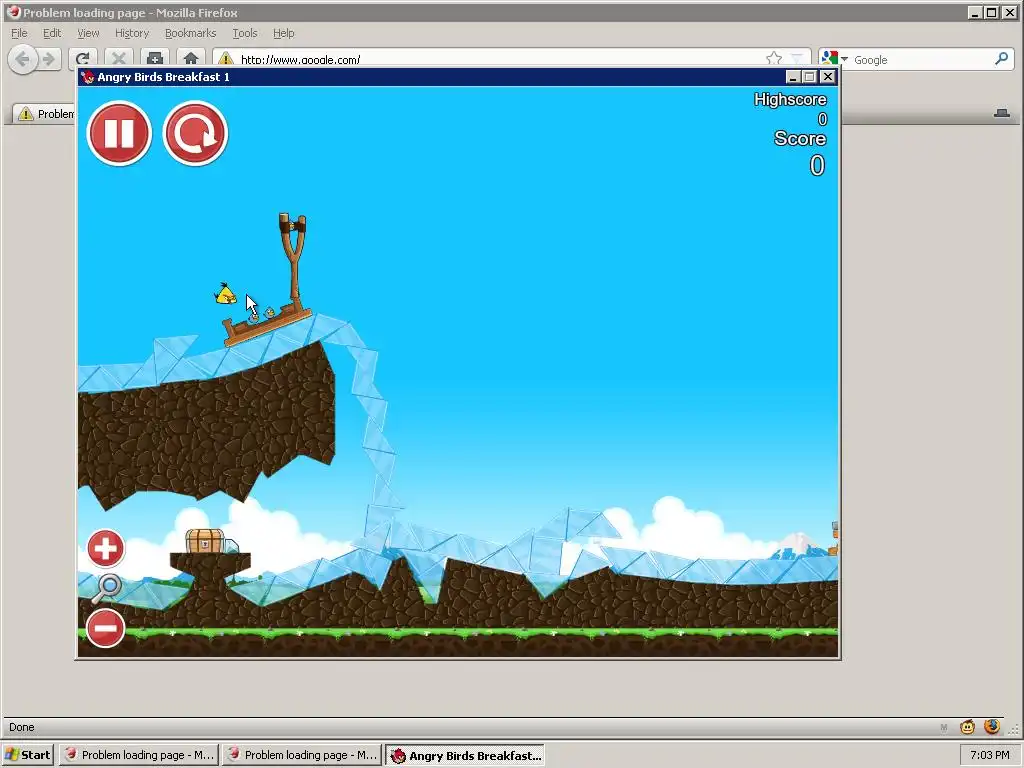The height and width of the screenshot is (768, 1024).
Task: Zoom in with the red plus button
Action: pyautogui.click(x=105, y=549)
